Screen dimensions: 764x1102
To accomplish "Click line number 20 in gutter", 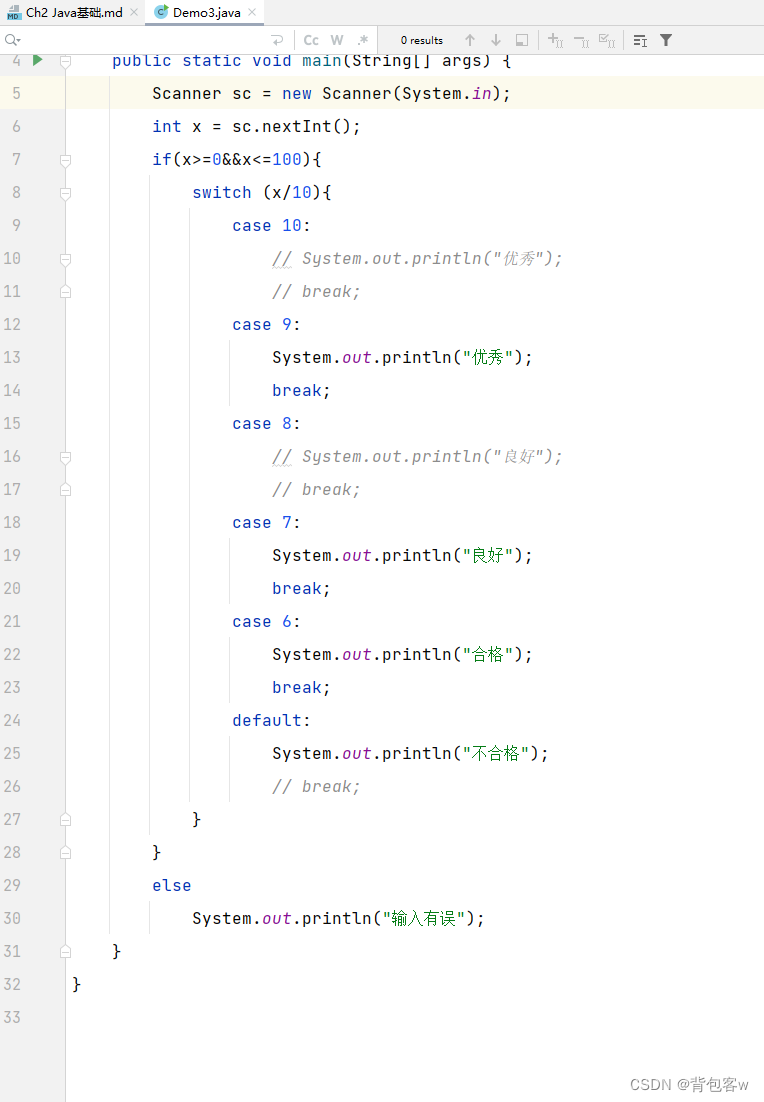I will [12, 588].
